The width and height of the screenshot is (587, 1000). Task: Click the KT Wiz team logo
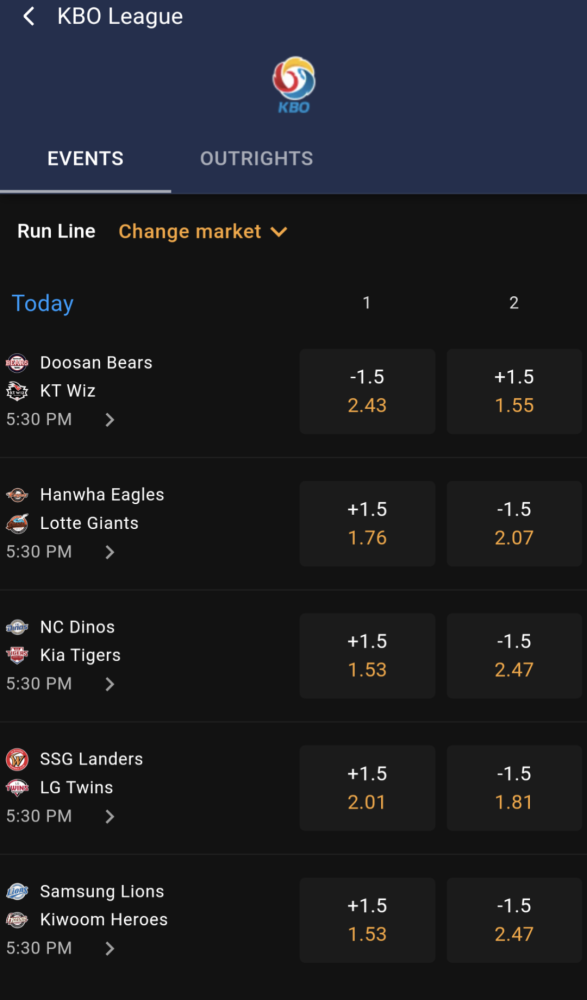point(17,391)
